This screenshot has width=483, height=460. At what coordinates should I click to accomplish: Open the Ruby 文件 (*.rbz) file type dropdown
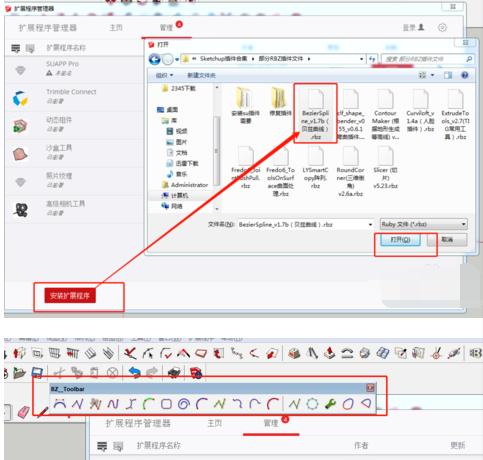pos(423,224)
